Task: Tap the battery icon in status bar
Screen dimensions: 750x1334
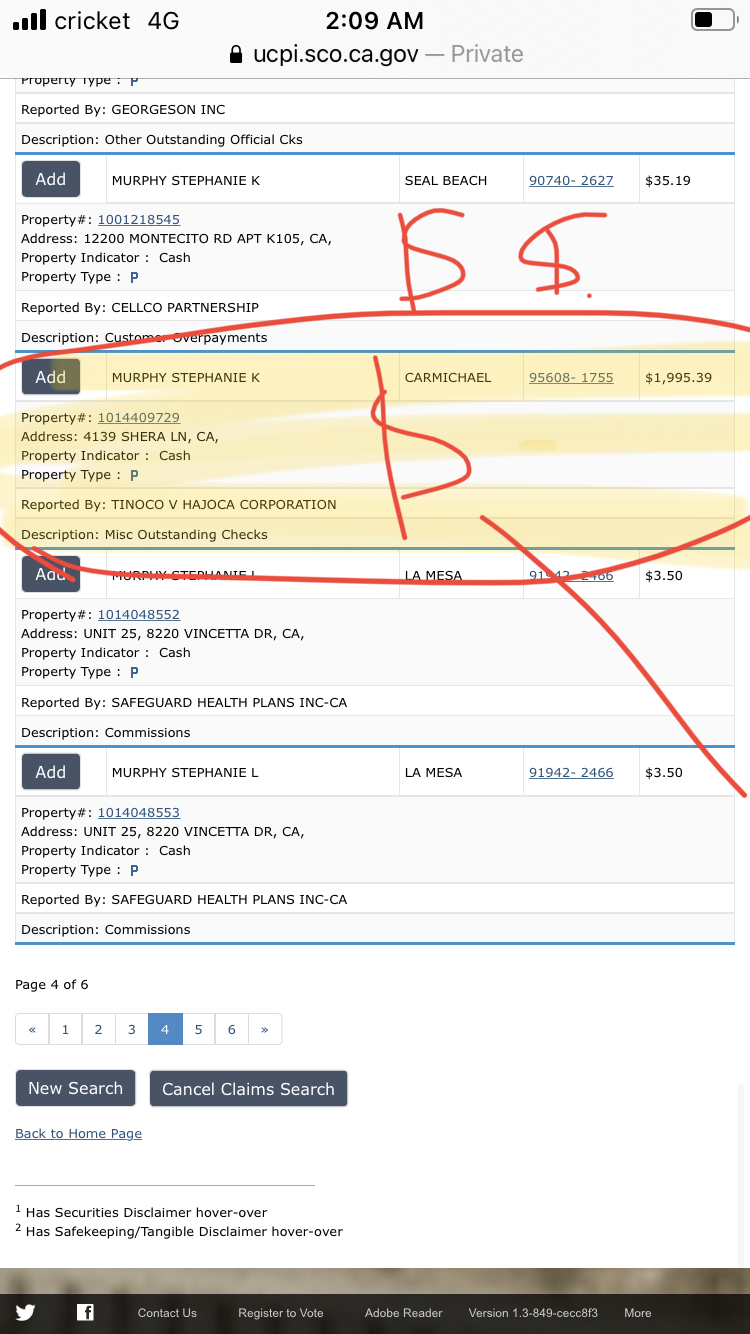Action: point(713,20)
